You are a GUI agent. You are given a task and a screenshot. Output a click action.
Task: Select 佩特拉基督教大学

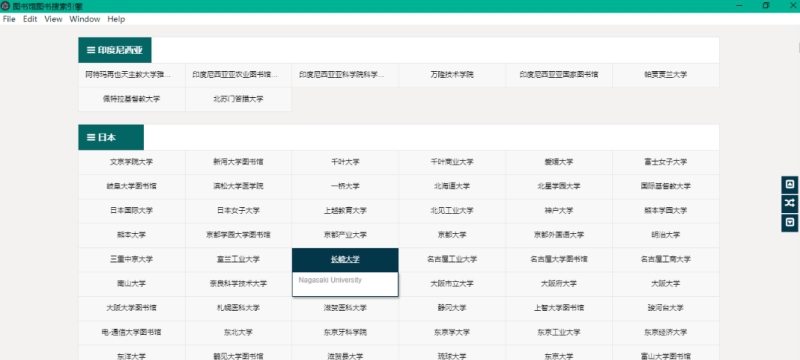click(132, 99)
